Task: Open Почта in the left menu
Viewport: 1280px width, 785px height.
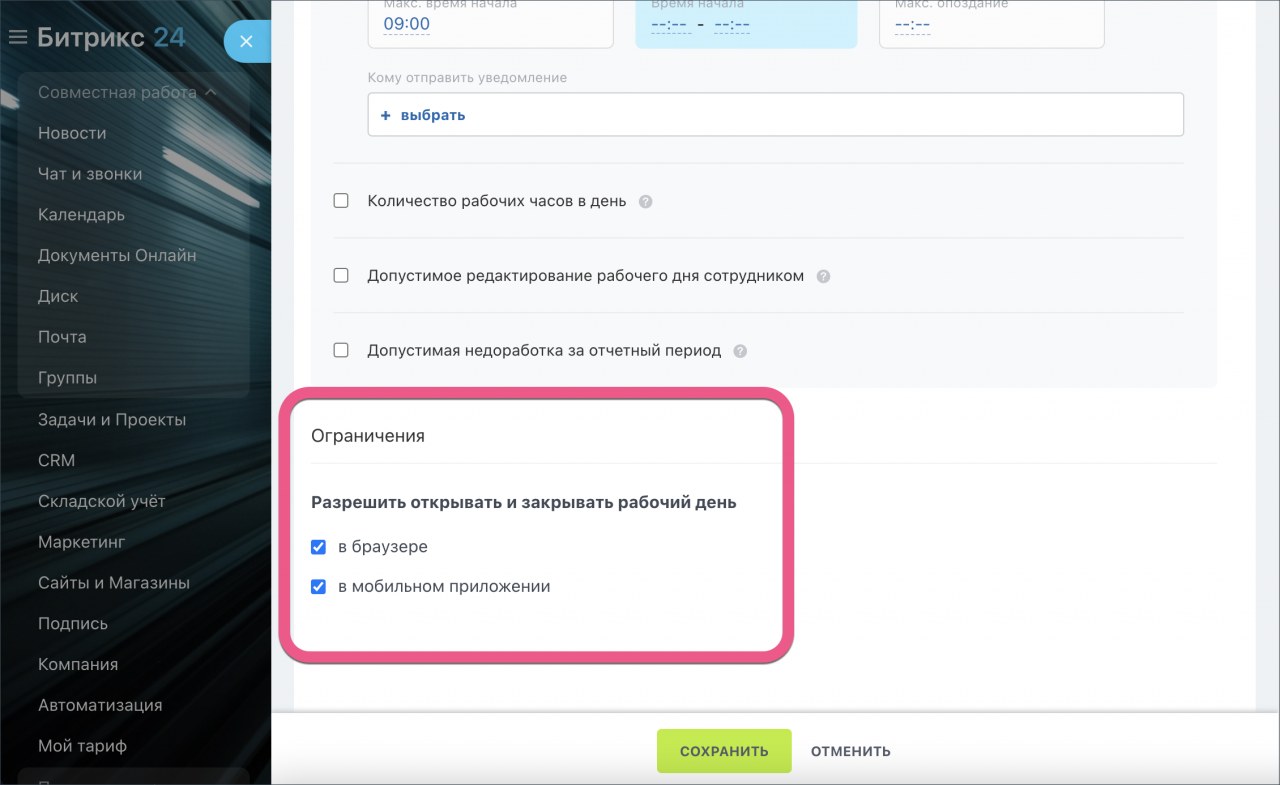Action: [62, 337]
